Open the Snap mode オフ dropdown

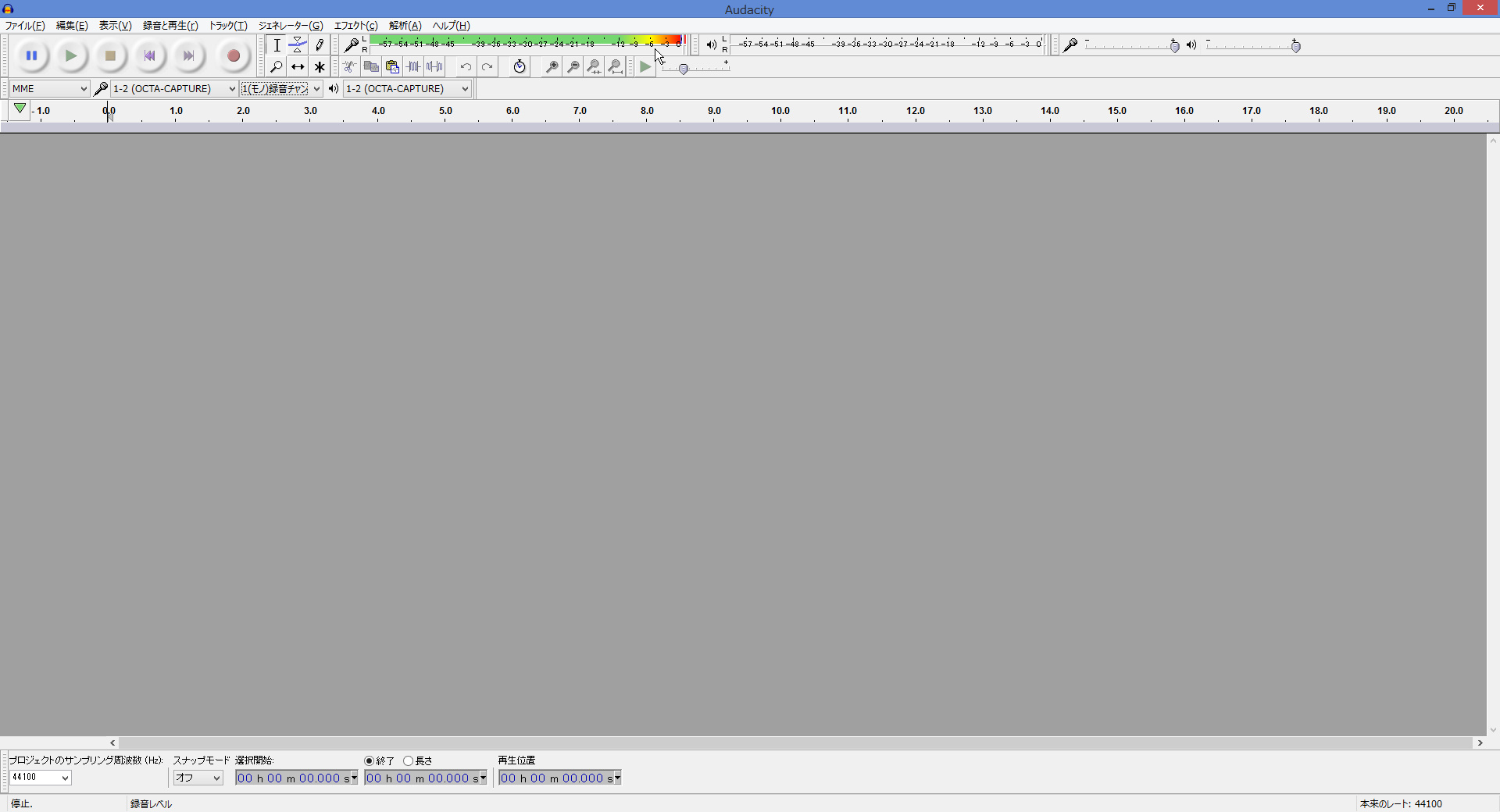coord(198,778)
